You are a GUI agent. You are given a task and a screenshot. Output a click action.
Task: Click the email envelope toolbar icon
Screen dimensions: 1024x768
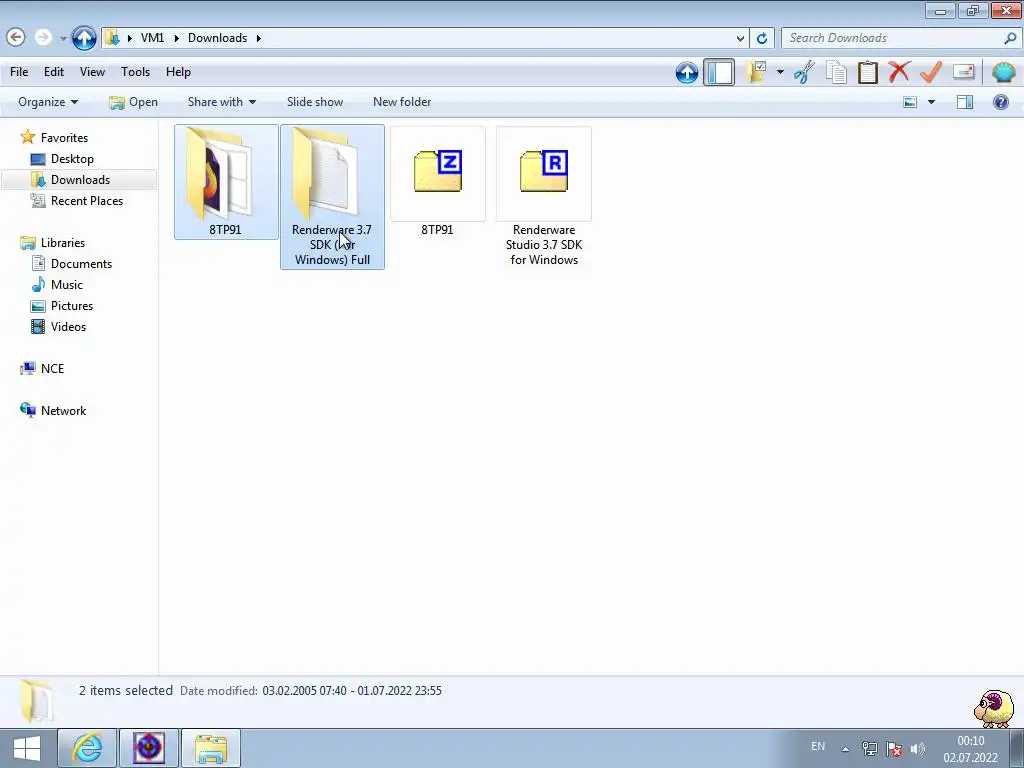(963, 71)
